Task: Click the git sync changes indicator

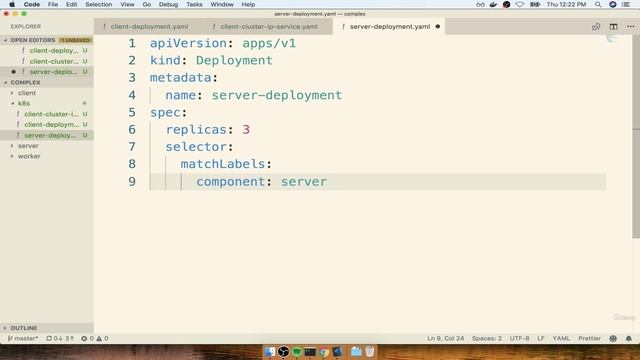Action: tap(60, 338)
